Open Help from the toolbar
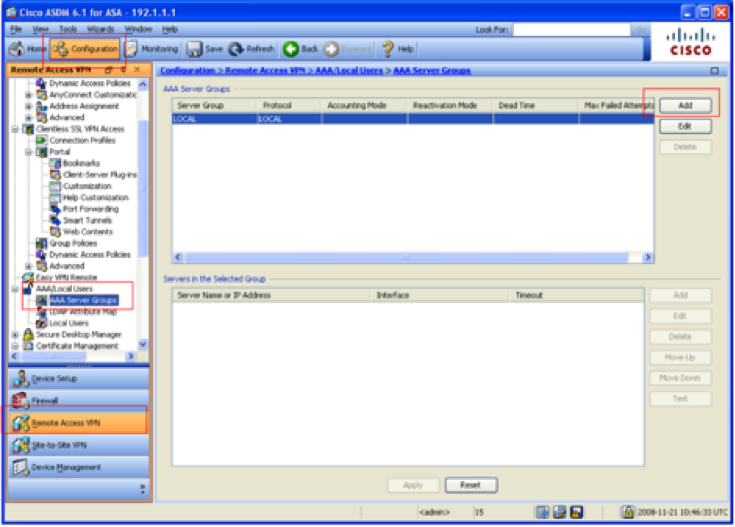735x527 pixels. point(398,49)
